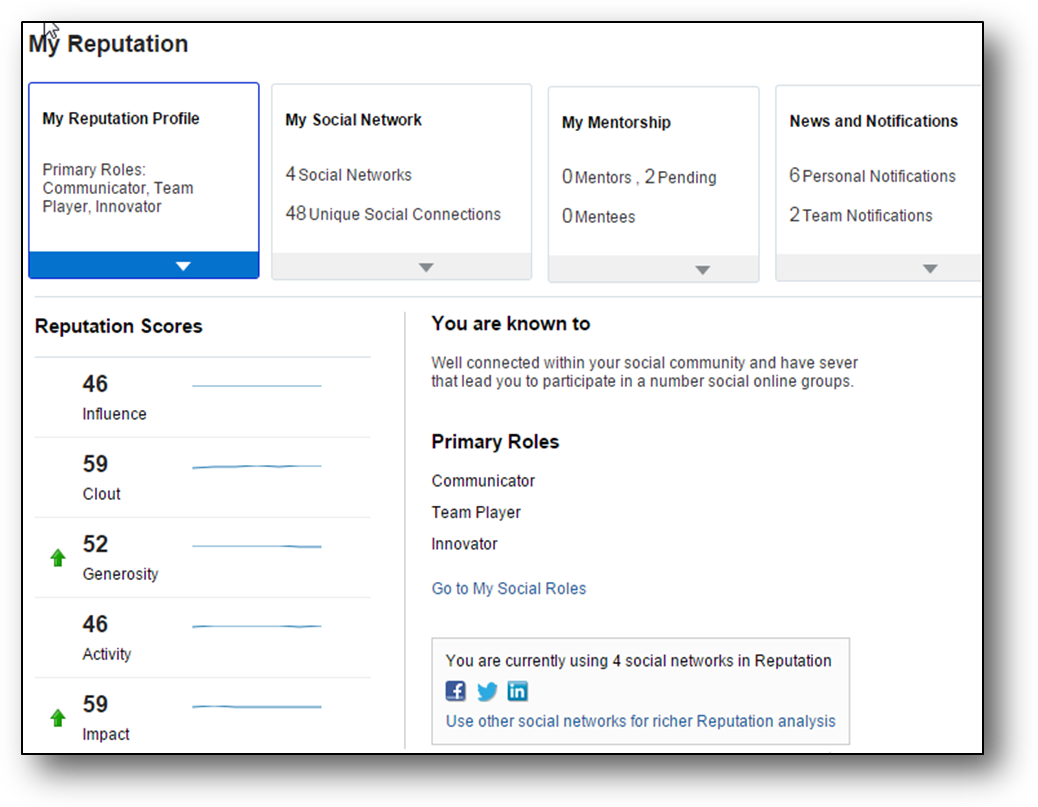1038x807 pixels.
Task: Click green up arrow beside Impact score
Action: pyautogui.click(x=58, y=718)
